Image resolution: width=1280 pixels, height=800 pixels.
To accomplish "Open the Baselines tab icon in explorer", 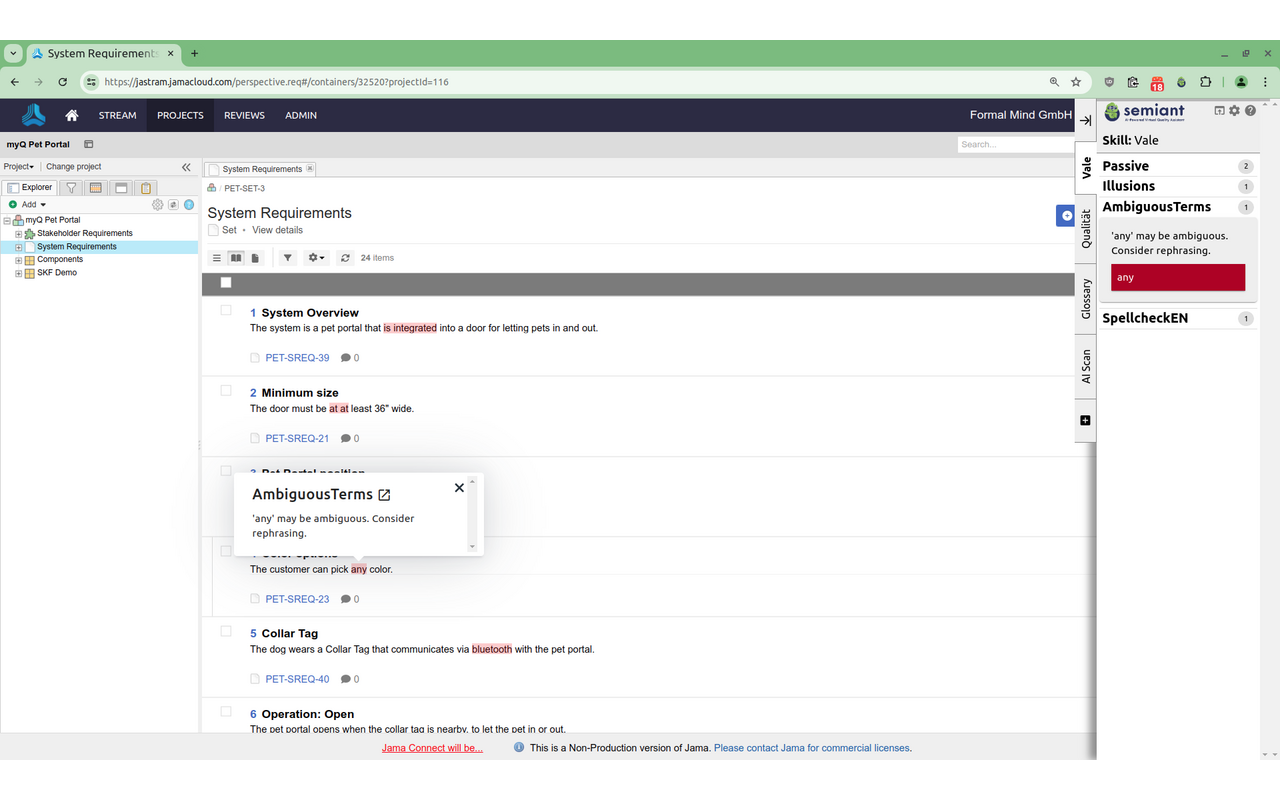I will tap(121, 187).
